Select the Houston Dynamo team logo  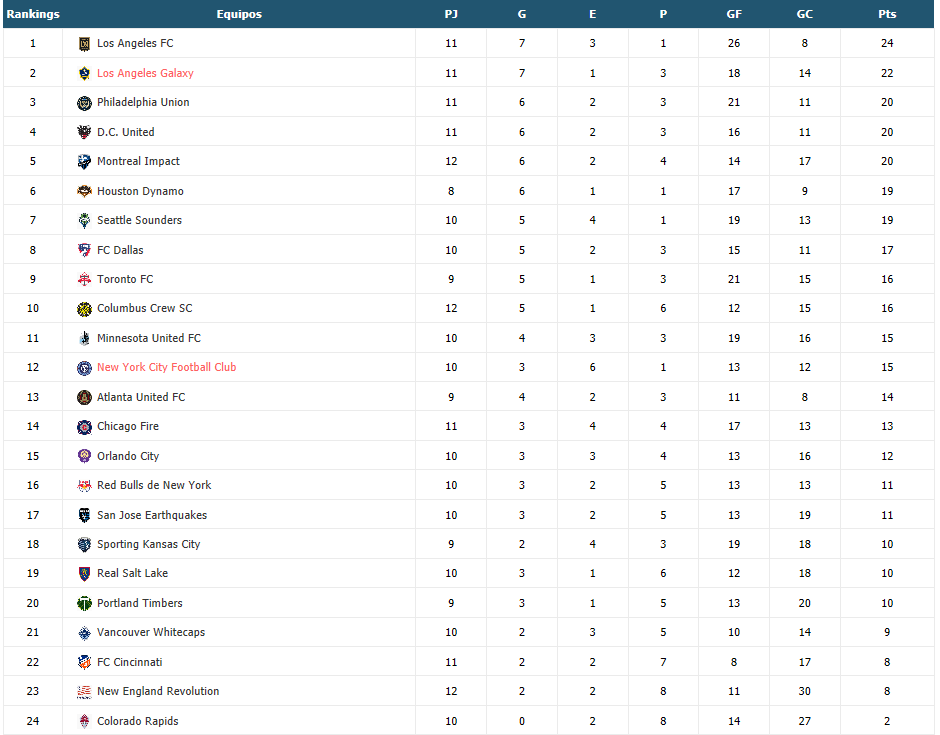tap(85, 191)
